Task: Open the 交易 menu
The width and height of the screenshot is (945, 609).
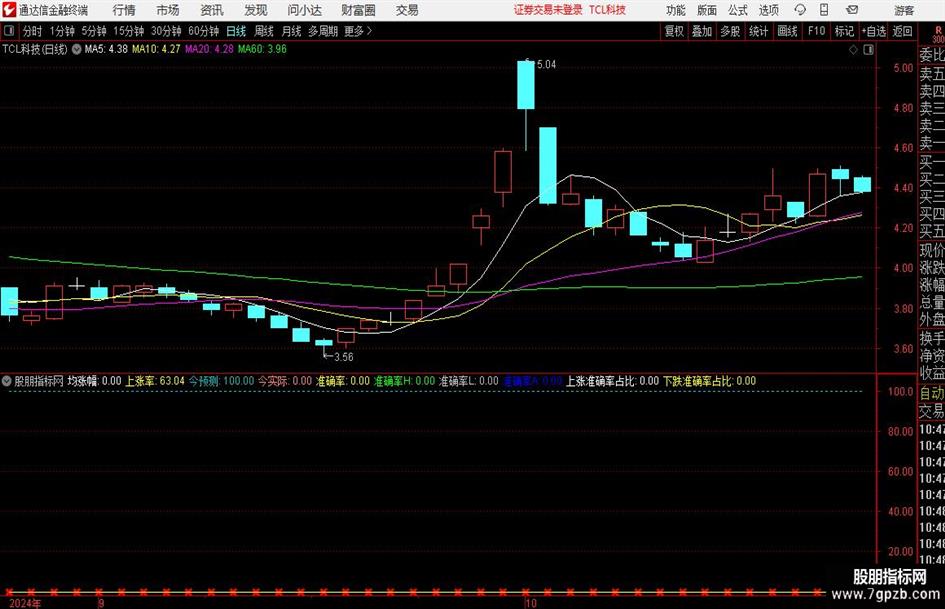Action: 407,10
